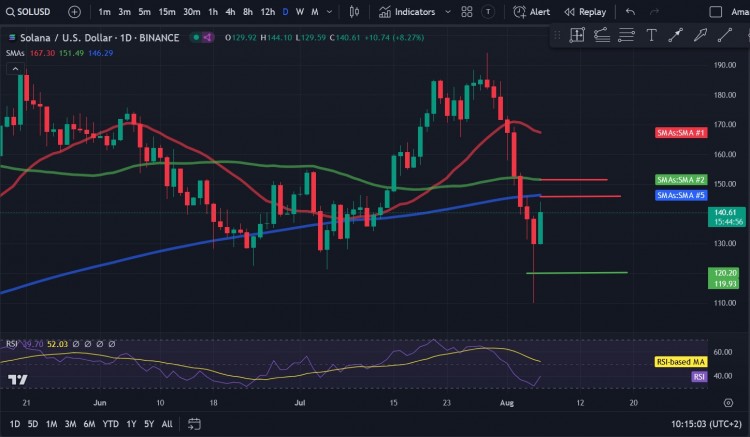Select the weekly W timeframe
Image resolution: width=750 pixels, height=437 pixels.
300,12
